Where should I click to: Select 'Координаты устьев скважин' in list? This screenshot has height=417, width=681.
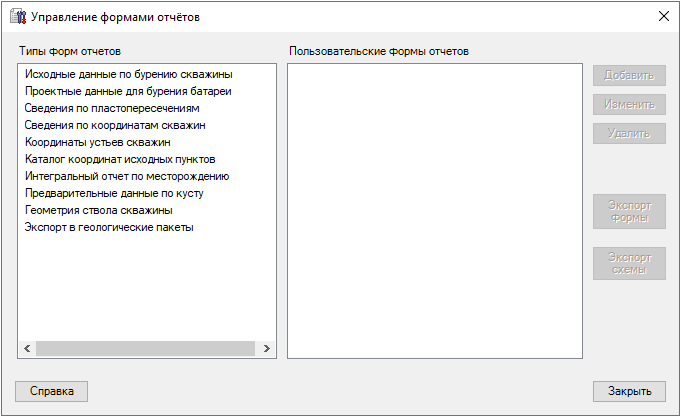coord(97,142)
